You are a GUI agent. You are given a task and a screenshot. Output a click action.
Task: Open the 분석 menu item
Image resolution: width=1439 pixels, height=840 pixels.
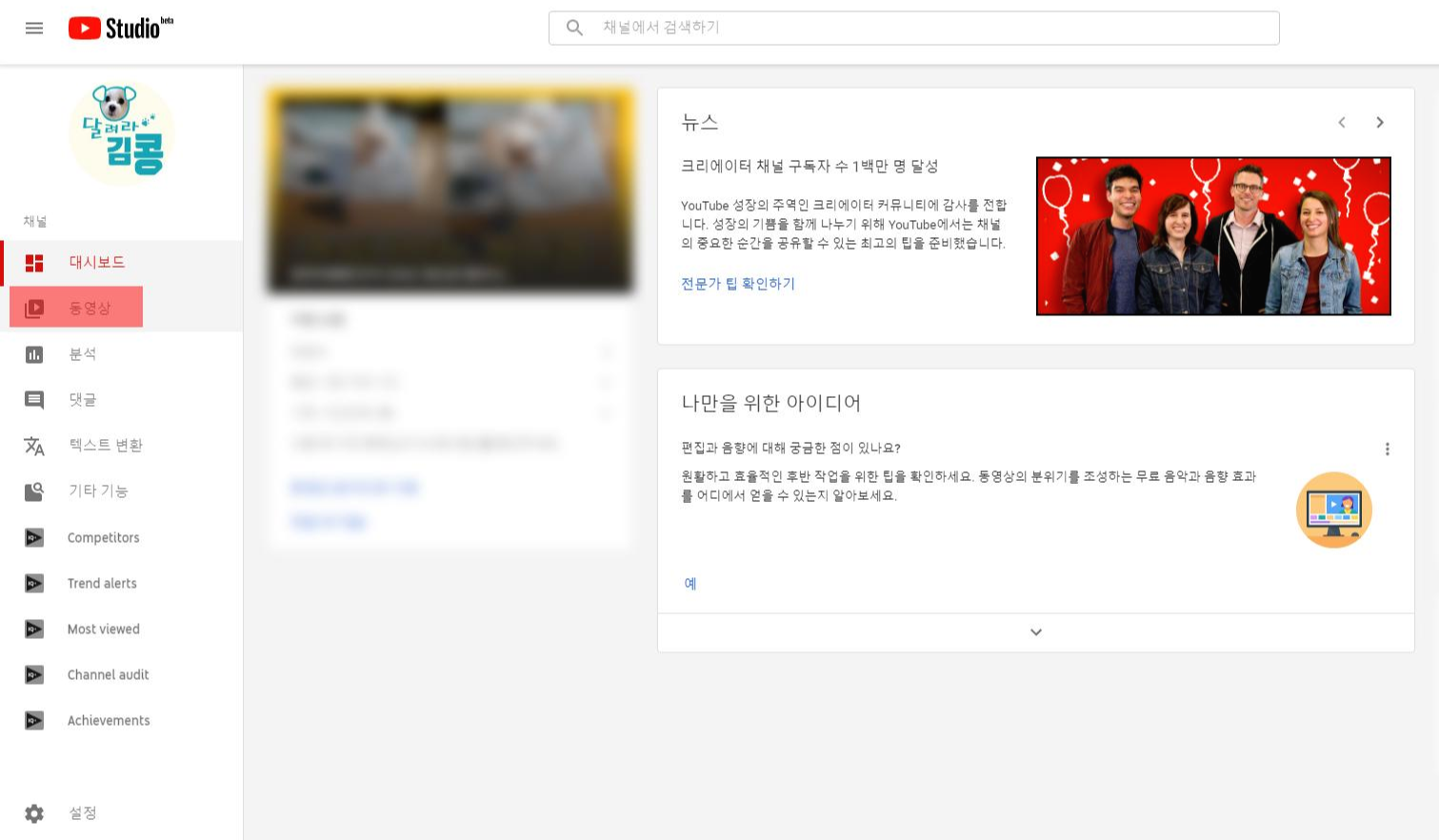(83, 353)
